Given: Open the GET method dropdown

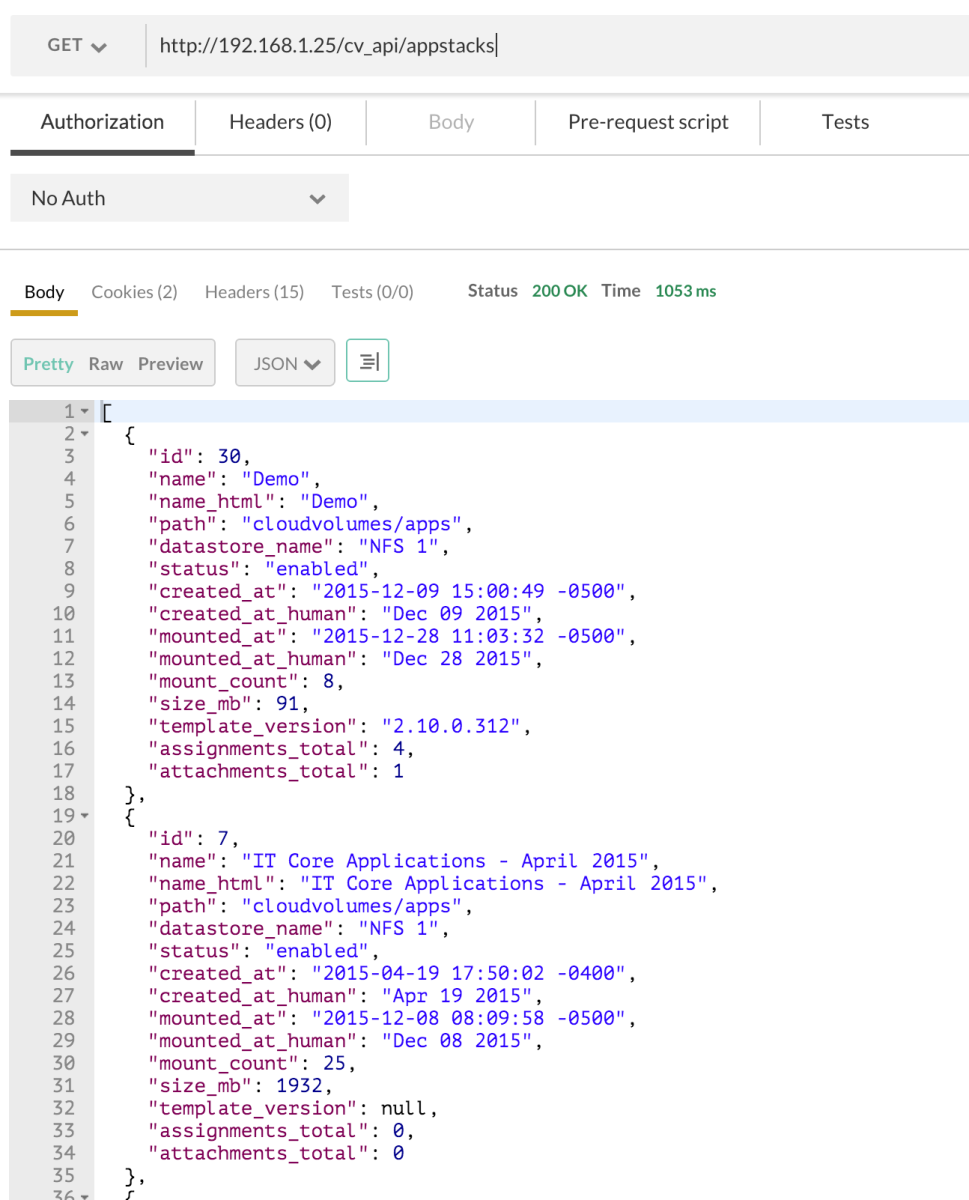Looking at the screenshot, I should point(77,46).
